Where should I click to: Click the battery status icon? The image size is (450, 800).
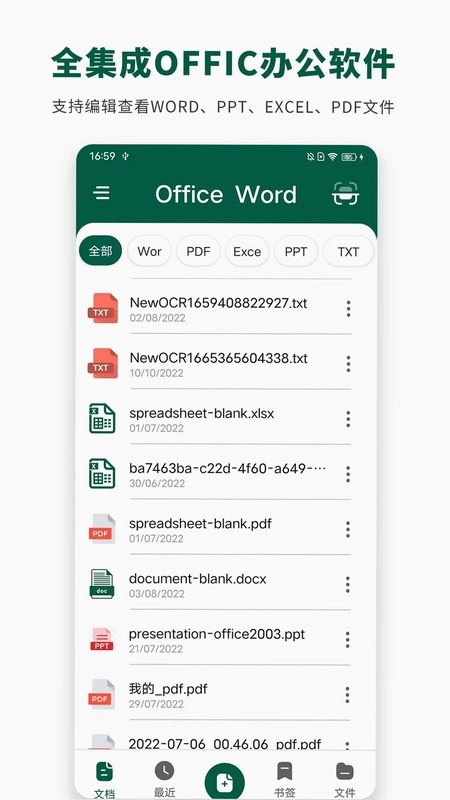pos(349,157)
